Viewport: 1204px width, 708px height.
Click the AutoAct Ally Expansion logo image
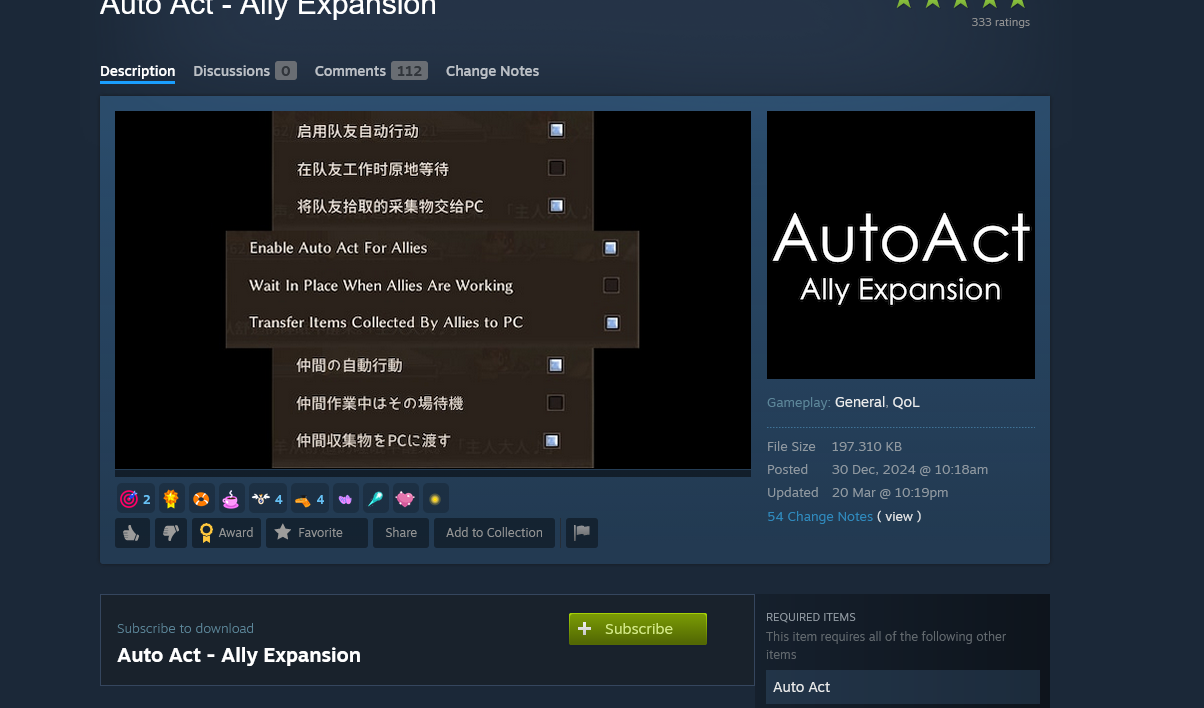click(901, 245)
